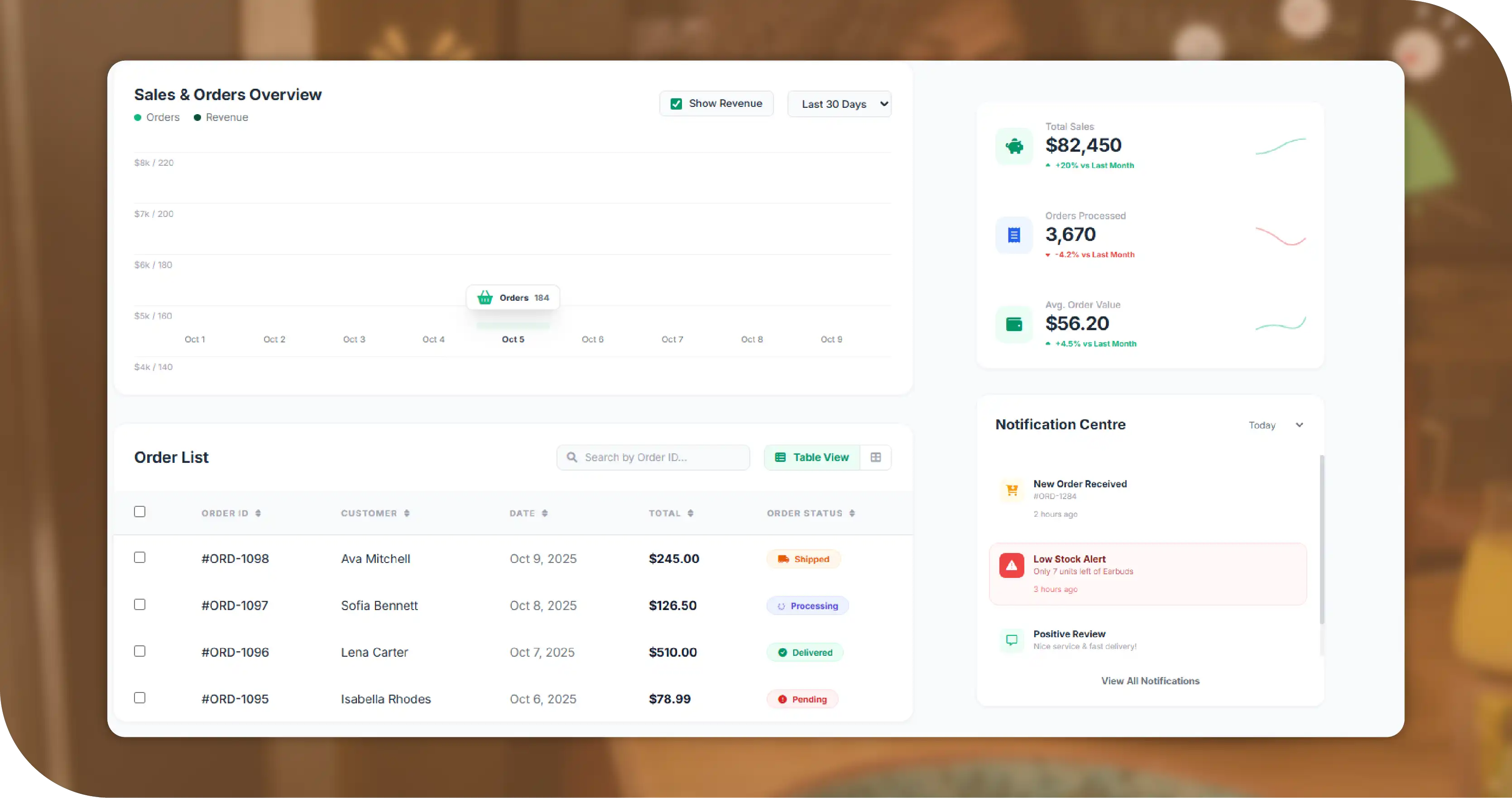The height and width of the screenshot is (798, 1512).
Task: Click the Positive Review notification title
Action: coord(1070,634)
